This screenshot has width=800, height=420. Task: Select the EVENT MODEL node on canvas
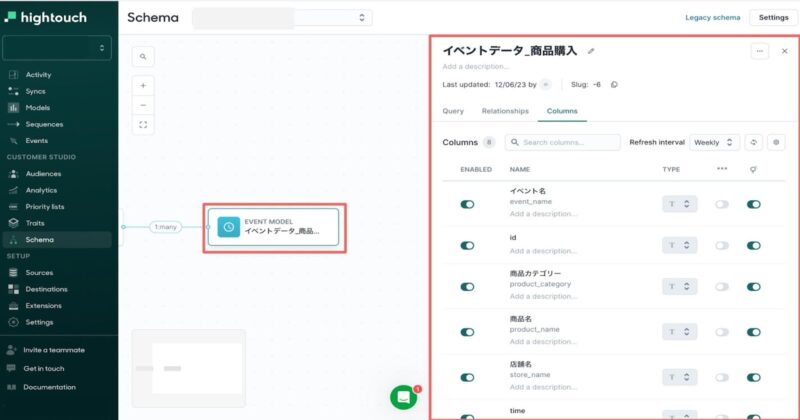click(273, 227)
